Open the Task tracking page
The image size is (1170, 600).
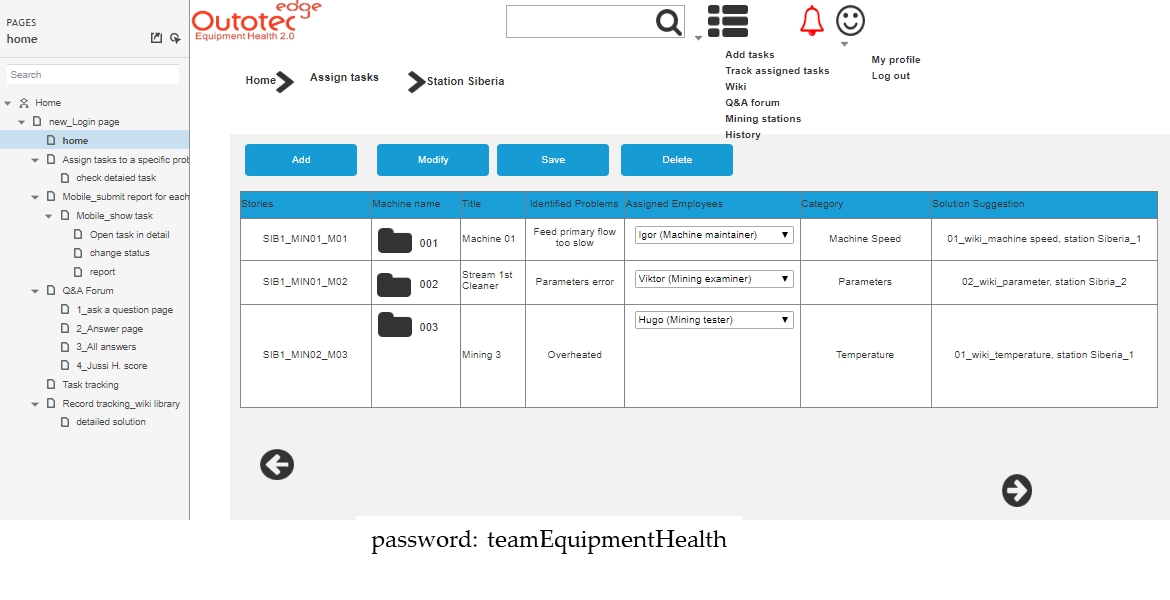click(90, 385)
